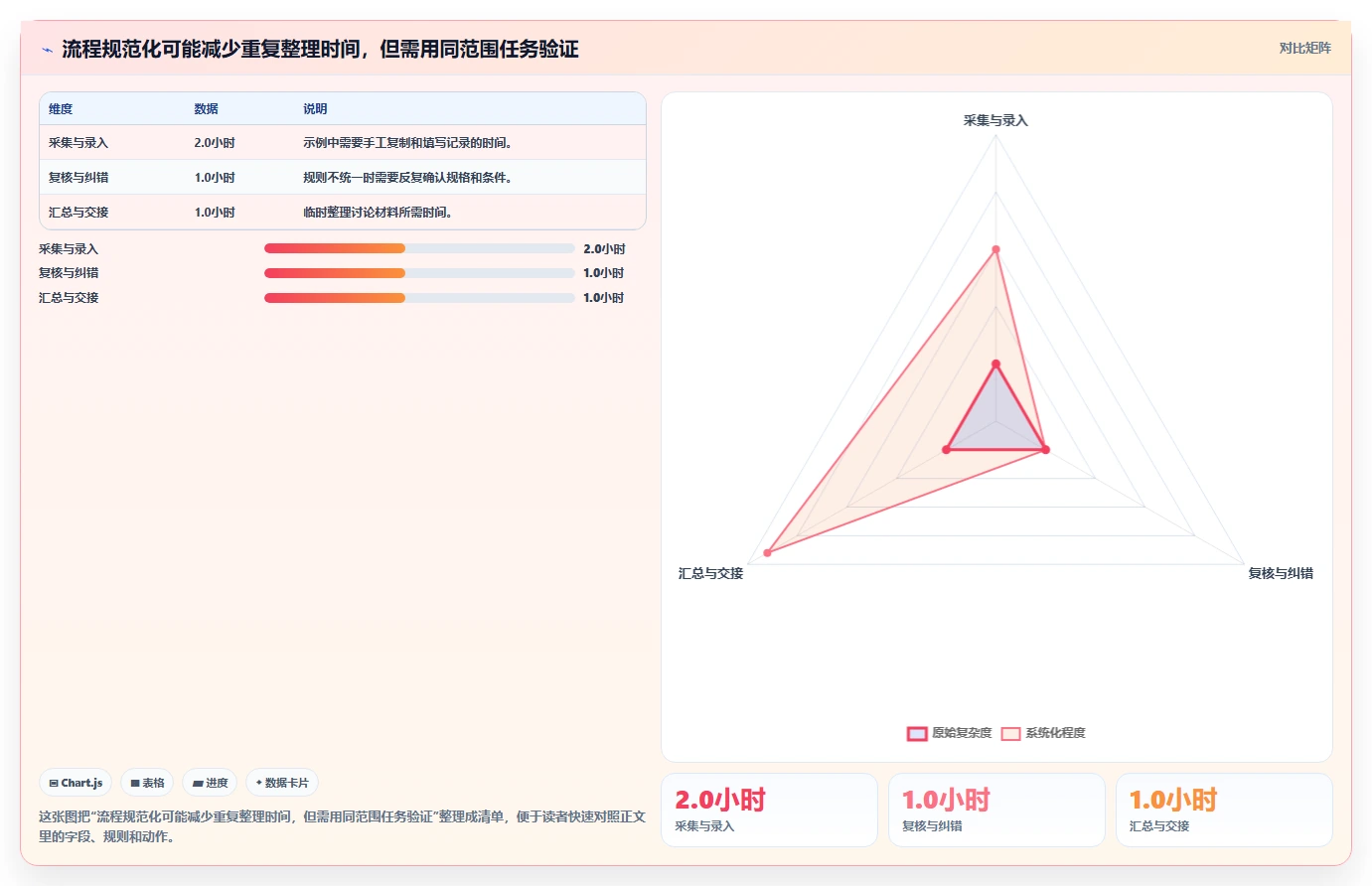Screen dimensions: 1372x886
Task: Click the description 示例中需要手工复制和填写记录的时间
Action: point(407,143)
